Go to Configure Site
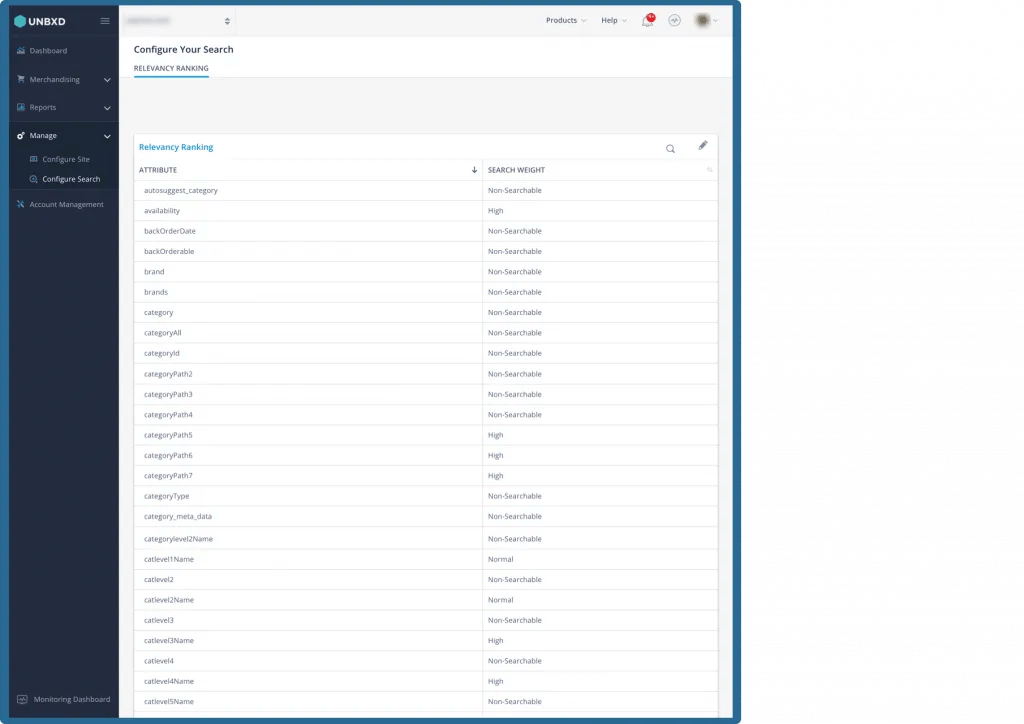1024x724 pixels. 66,159
